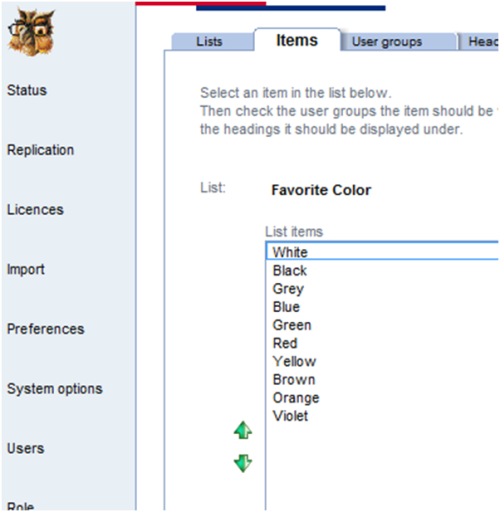
Task: Open System options in the sidebar
Action: pyautogui.click(x=55, y=389)
